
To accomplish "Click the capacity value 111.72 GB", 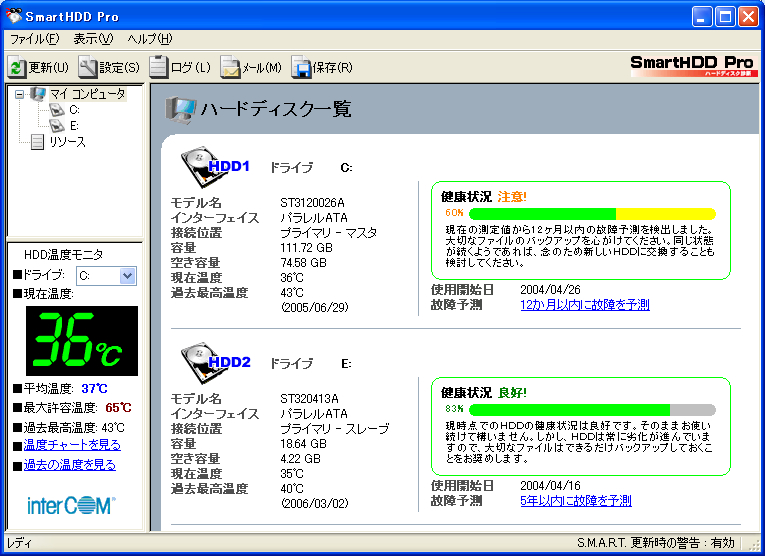I will [306, 248].
